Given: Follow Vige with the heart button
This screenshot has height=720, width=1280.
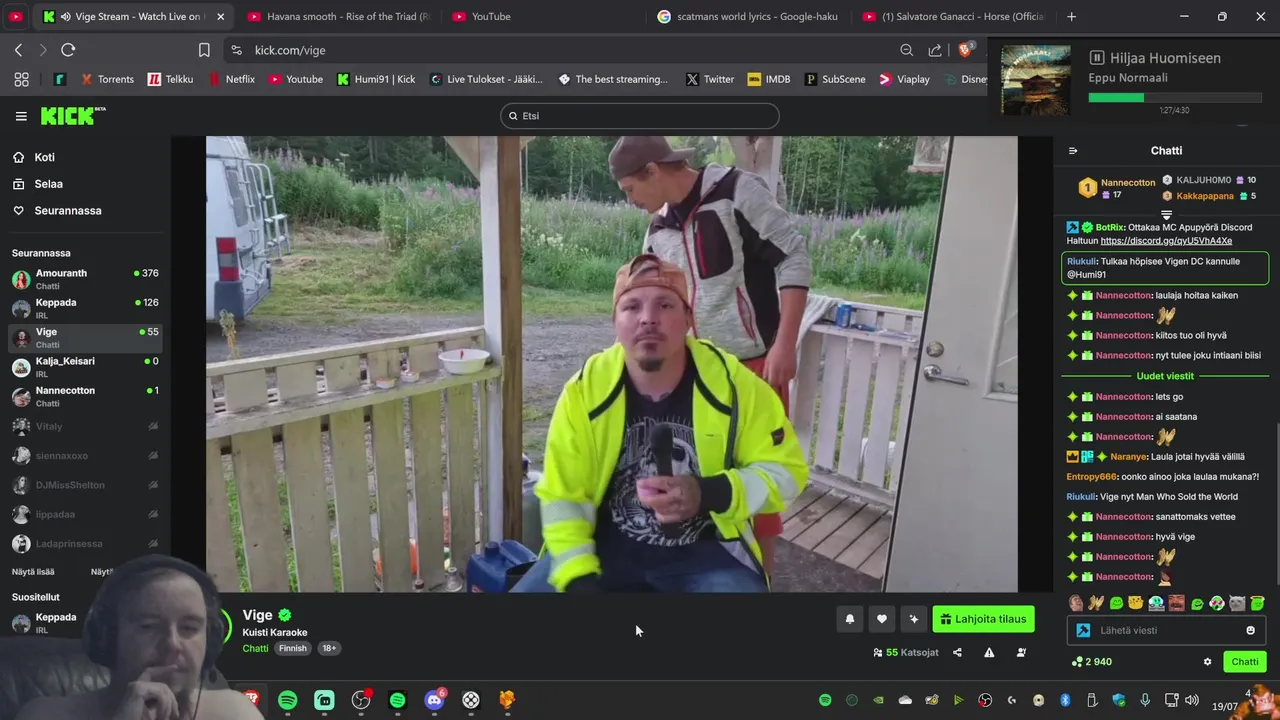Looking at the screenshot, I should (882, 619).
